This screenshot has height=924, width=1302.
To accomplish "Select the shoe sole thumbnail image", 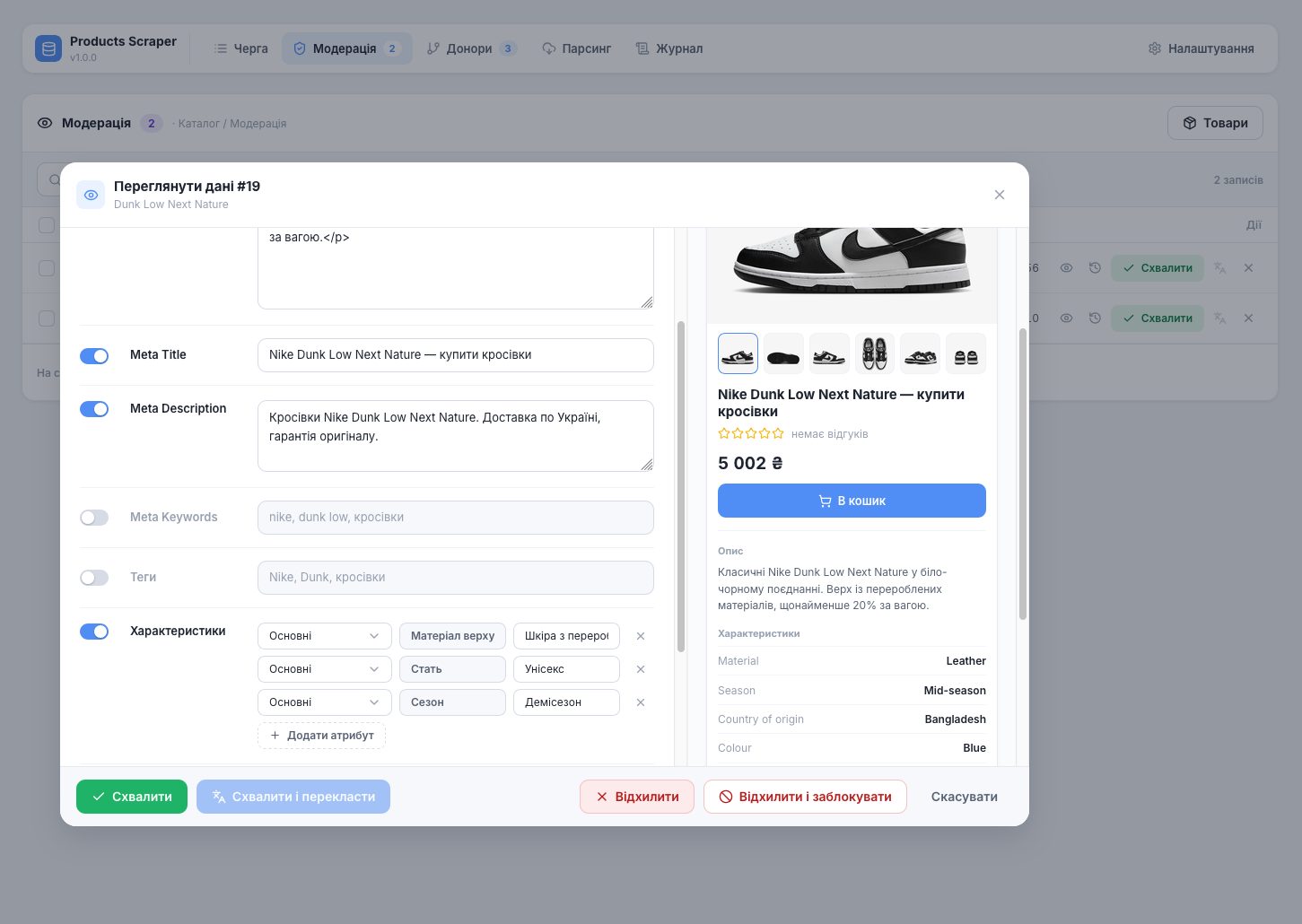I will (x=783, y=353).
